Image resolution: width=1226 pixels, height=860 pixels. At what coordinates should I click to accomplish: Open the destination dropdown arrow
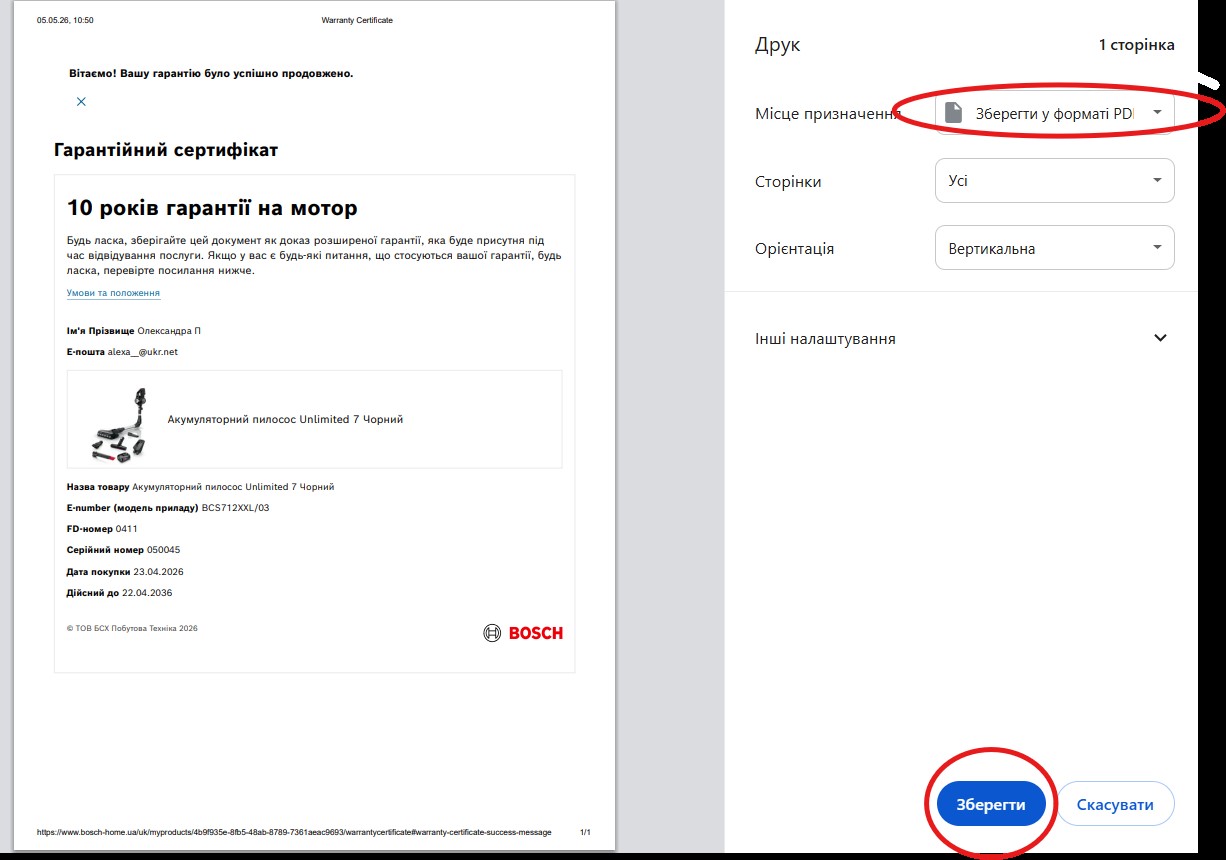tap(1157, 113)
